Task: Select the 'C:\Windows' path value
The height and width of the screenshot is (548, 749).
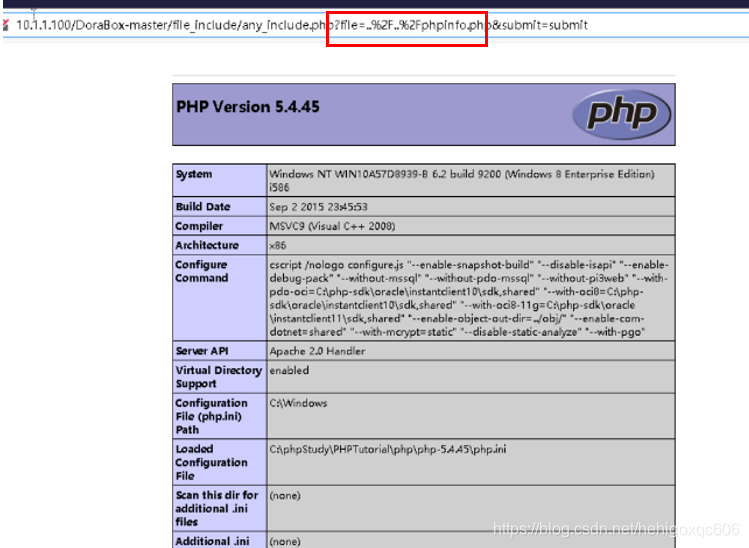Action: [x=298, y=403]
